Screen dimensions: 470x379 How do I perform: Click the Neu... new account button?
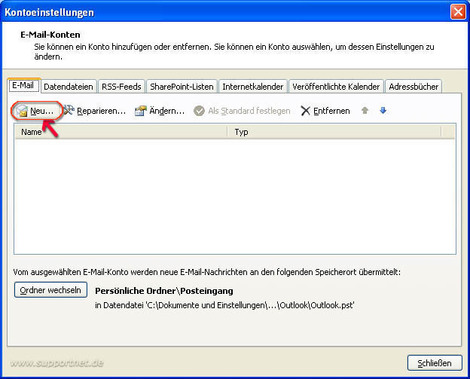[x=37, y=111]
